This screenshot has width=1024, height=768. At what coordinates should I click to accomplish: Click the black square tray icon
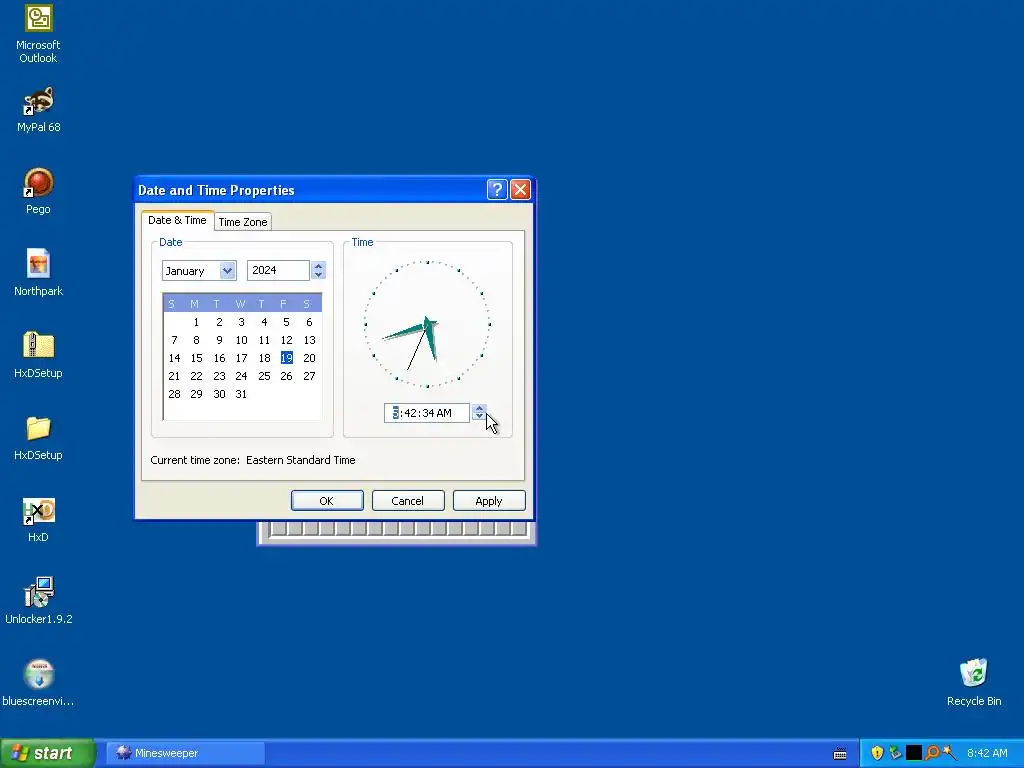point(914,753)
